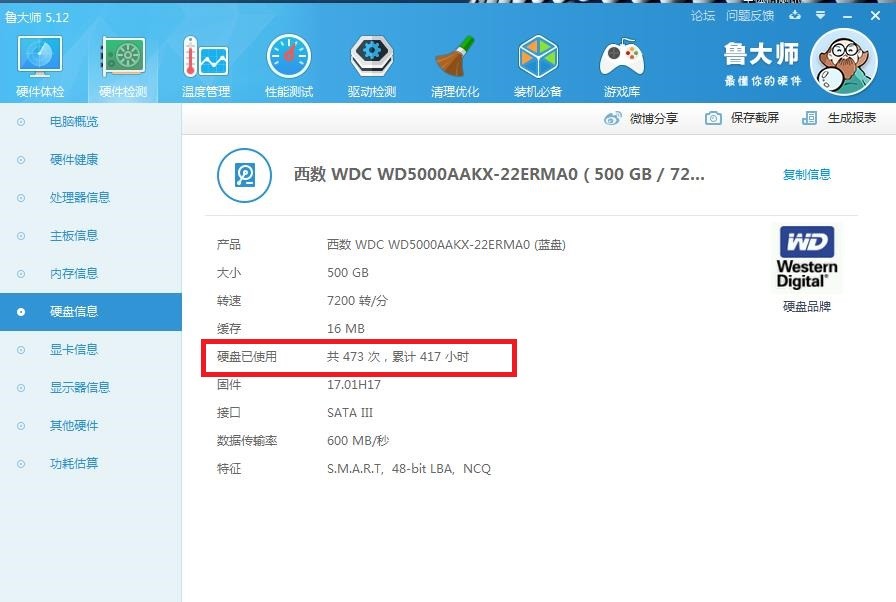Click the Western Digital brand logo

pyautogui.click(x=806, y=258)
